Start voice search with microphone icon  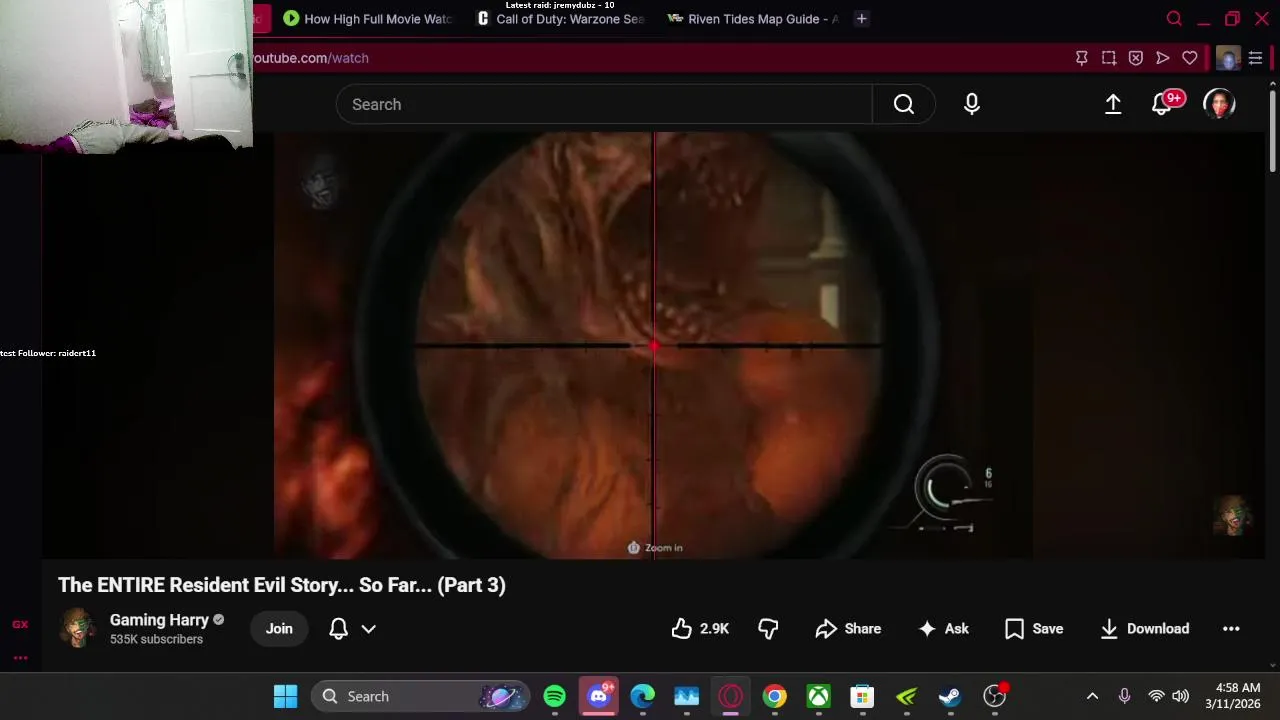point(972,104)
